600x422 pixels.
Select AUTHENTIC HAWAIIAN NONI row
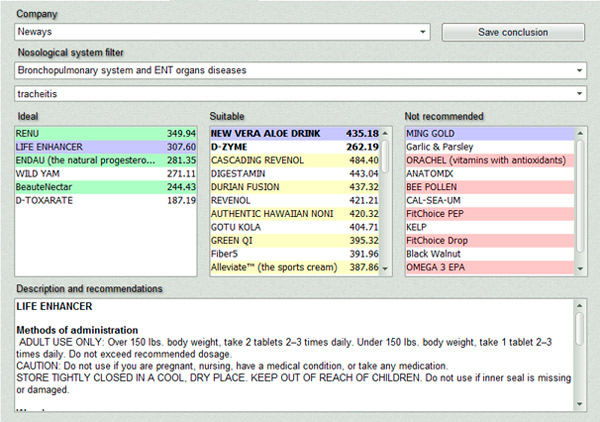coord(295,214)
